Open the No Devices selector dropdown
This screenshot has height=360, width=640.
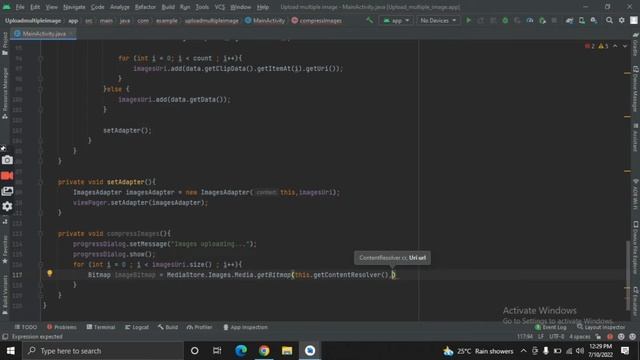[438, 20]
